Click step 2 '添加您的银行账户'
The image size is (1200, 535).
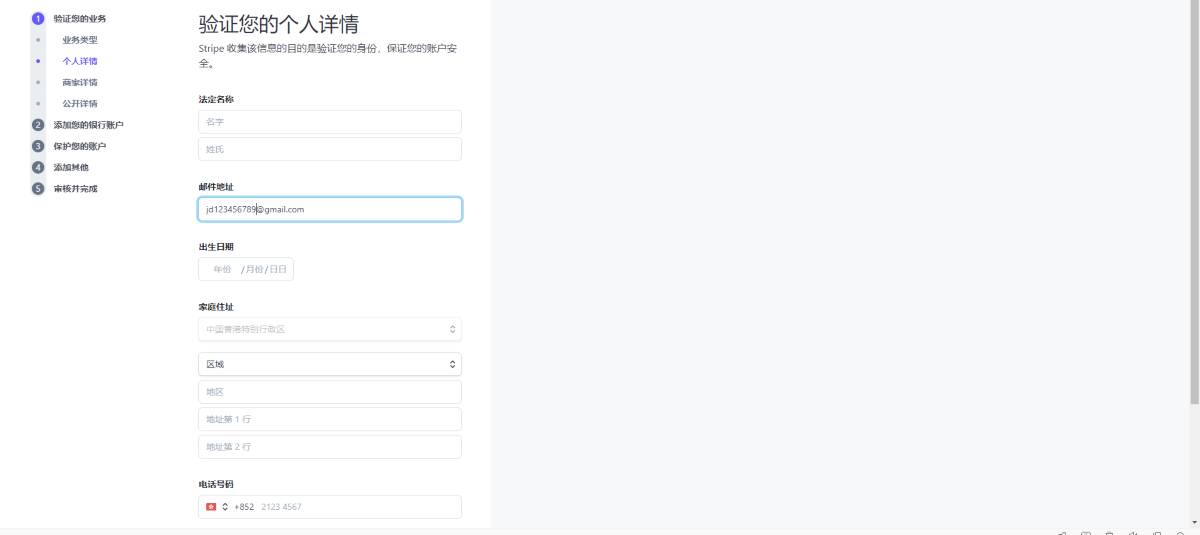tap(89, 125)
